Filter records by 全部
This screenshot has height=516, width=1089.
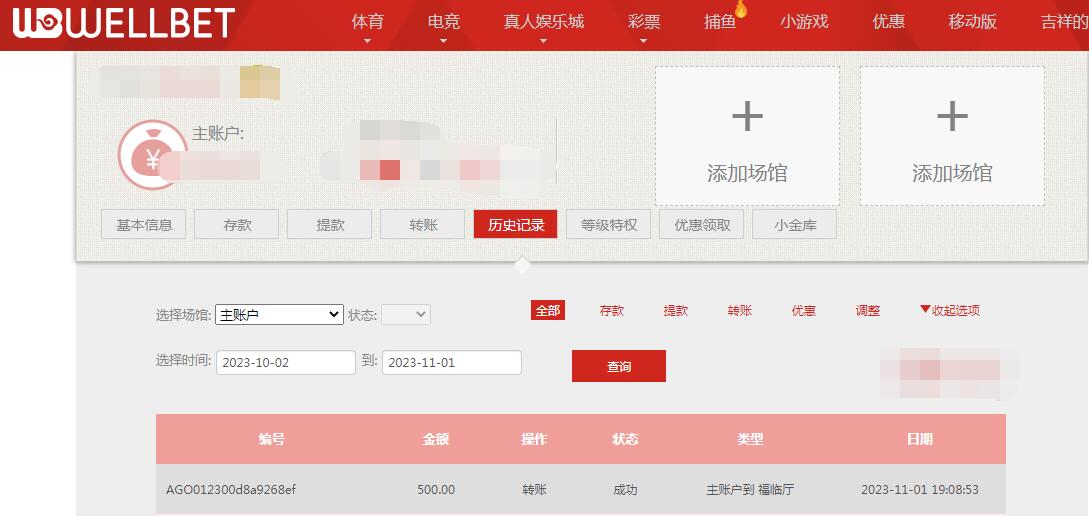tap(548, 310)
